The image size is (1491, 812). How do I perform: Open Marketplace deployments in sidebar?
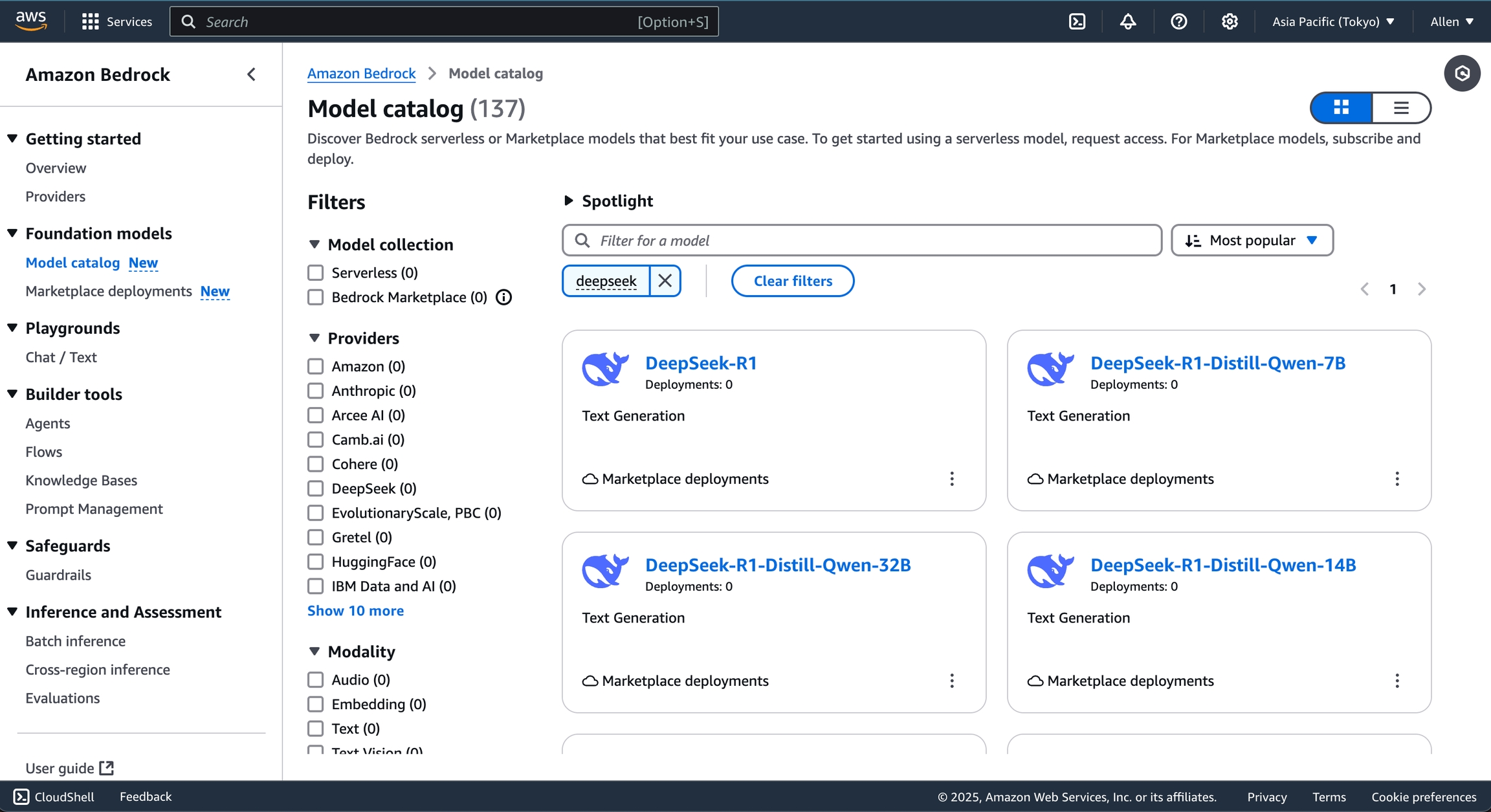(x=109, y=291)
